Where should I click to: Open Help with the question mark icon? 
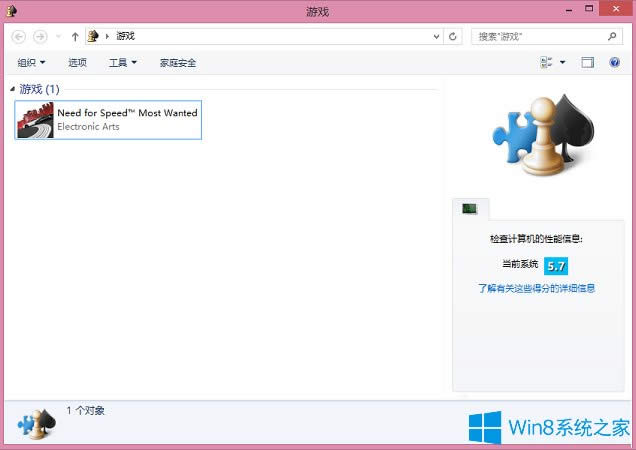coord(615,62)
